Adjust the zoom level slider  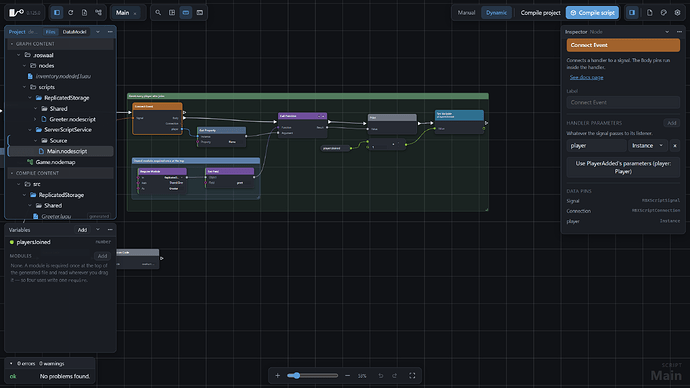pos(312,376)
